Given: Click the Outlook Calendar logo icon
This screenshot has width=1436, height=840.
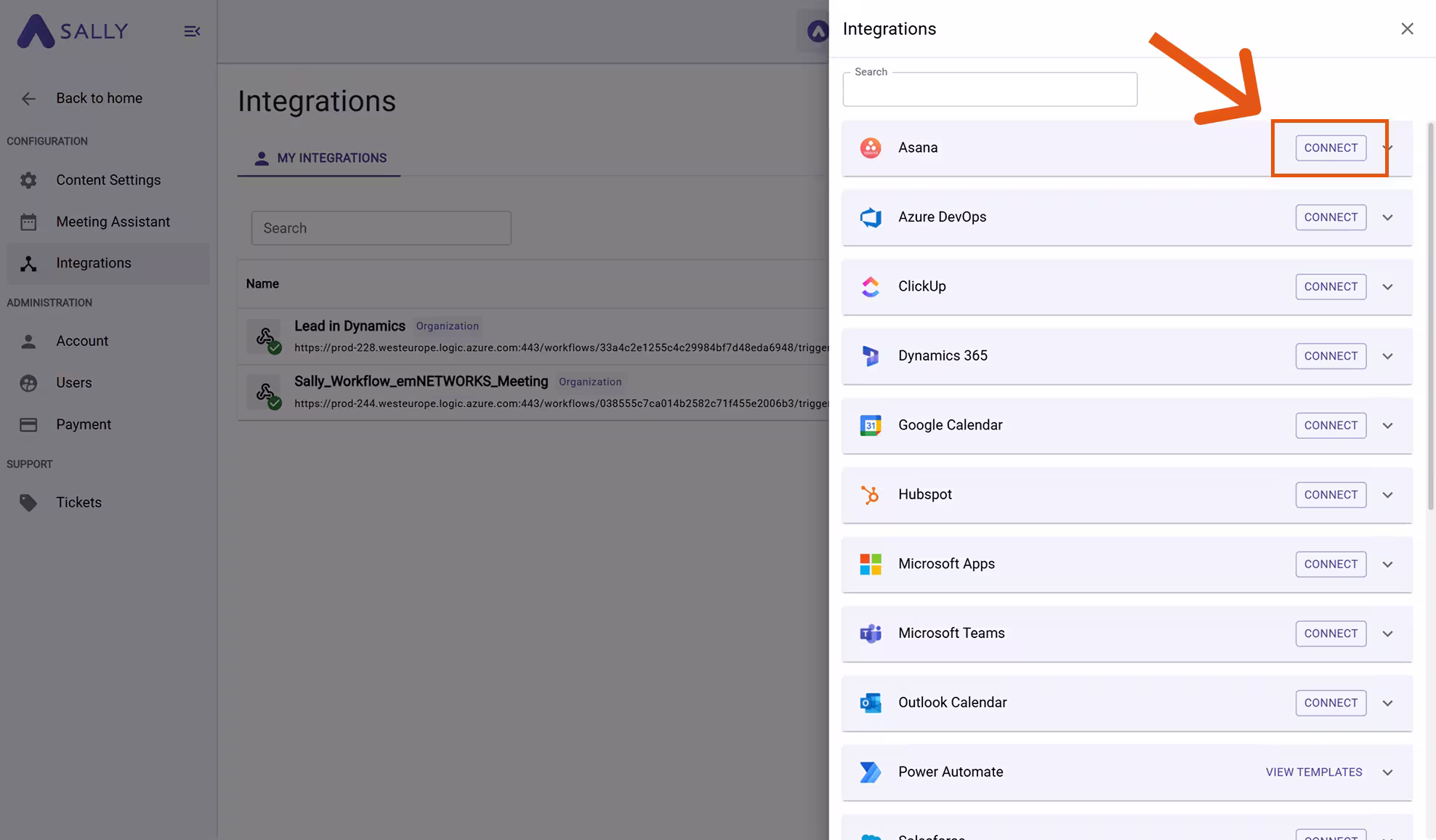Looking at the screenshot, I should pos(871,703).
